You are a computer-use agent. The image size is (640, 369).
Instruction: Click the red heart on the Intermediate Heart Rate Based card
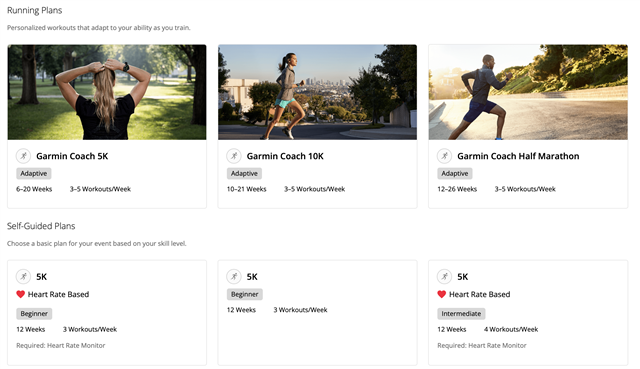pyautogui.click(x=442, y=294)
